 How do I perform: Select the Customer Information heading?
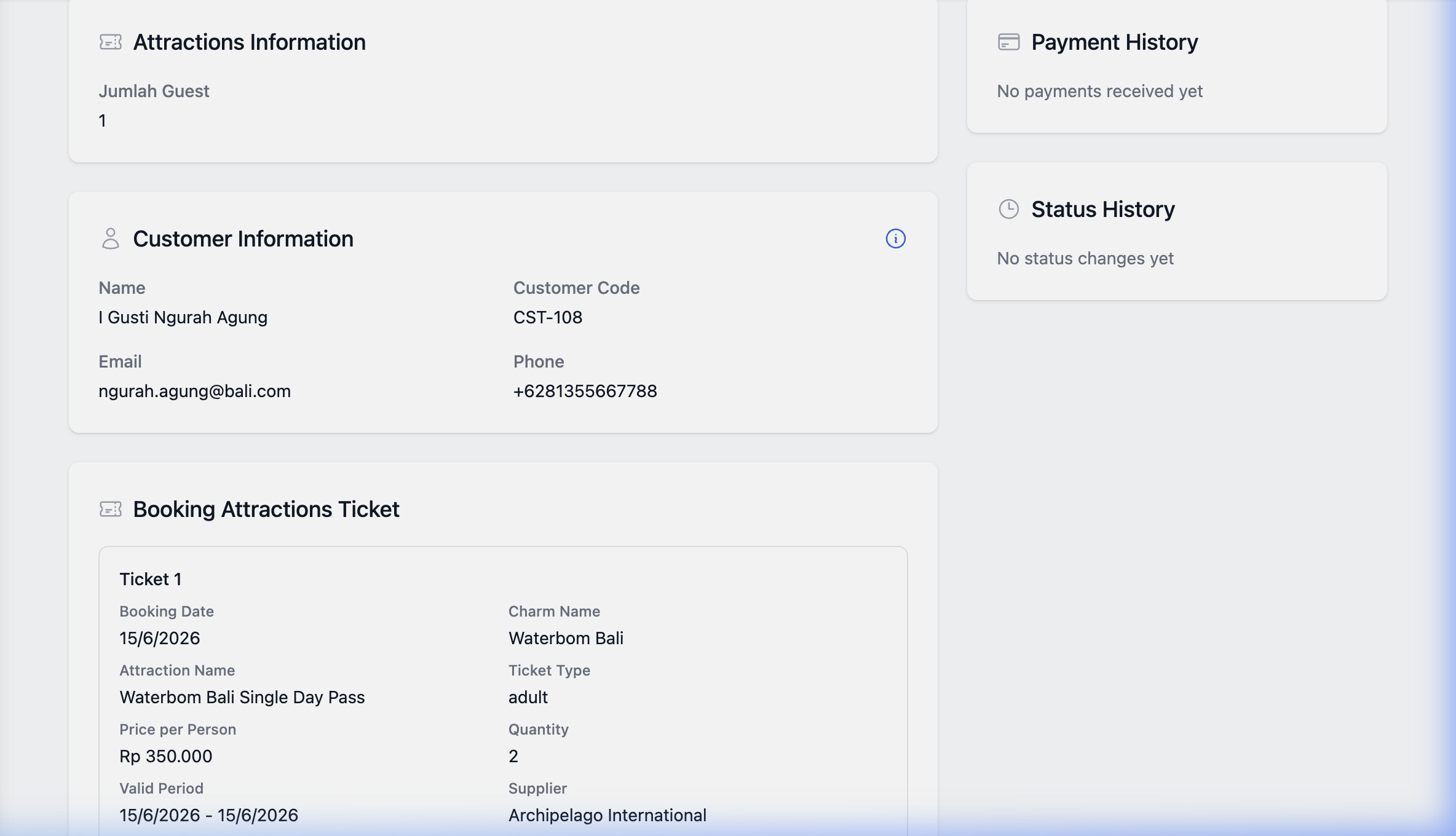click(243, 239)
